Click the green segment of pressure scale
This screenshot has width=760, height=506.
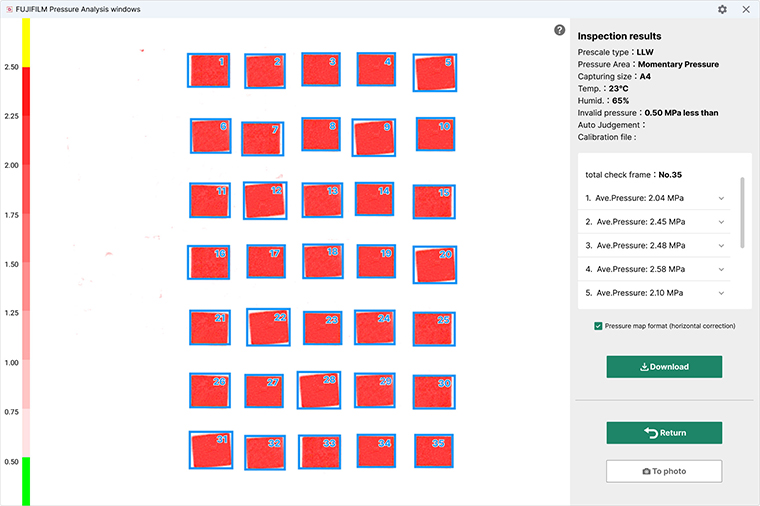(26, 480)
